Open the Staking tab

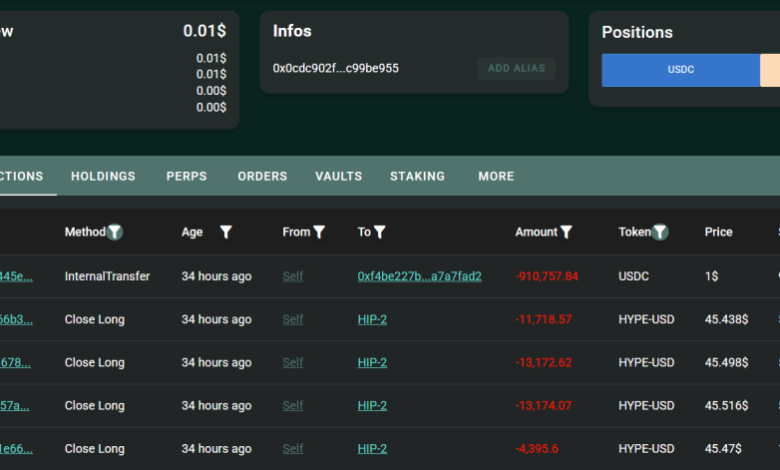pyautogui.click(x=417, y=176)
